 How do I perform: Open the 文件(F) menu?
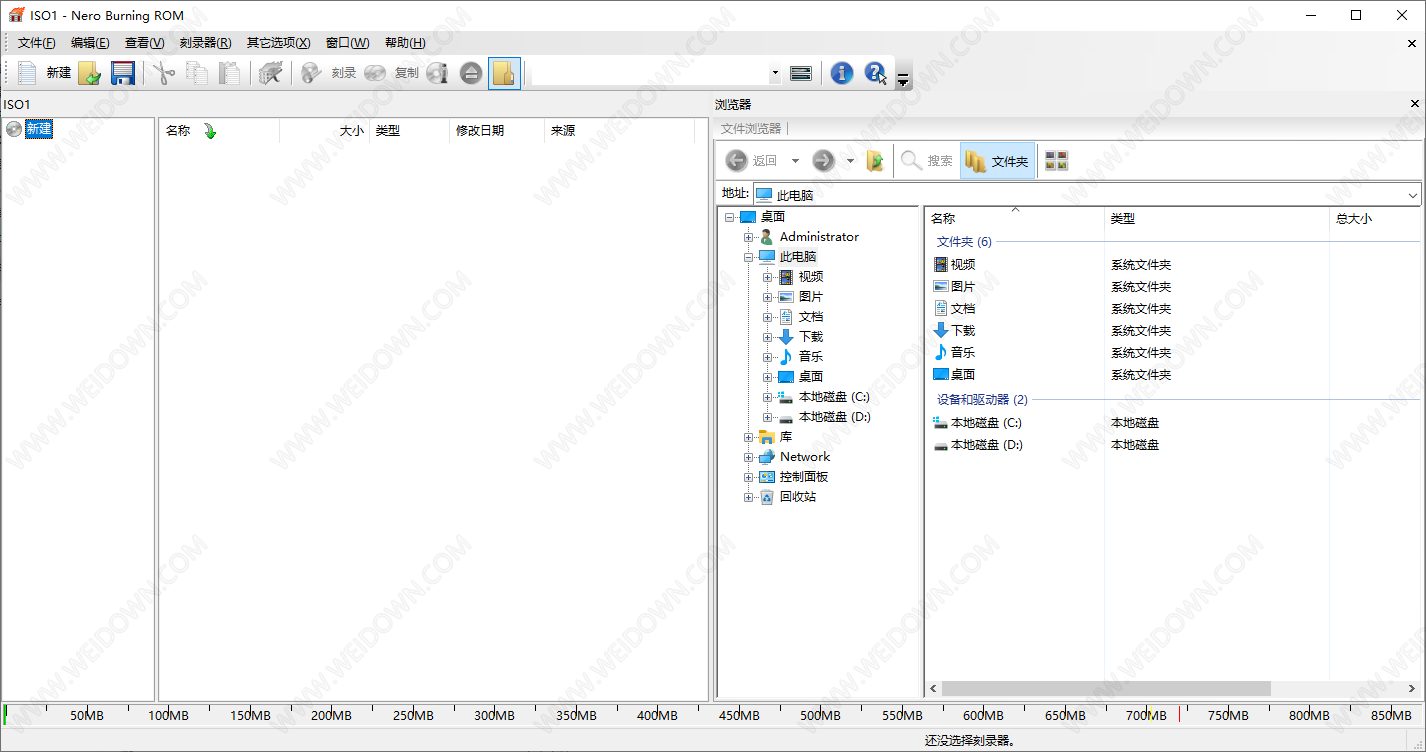[37, 43]
